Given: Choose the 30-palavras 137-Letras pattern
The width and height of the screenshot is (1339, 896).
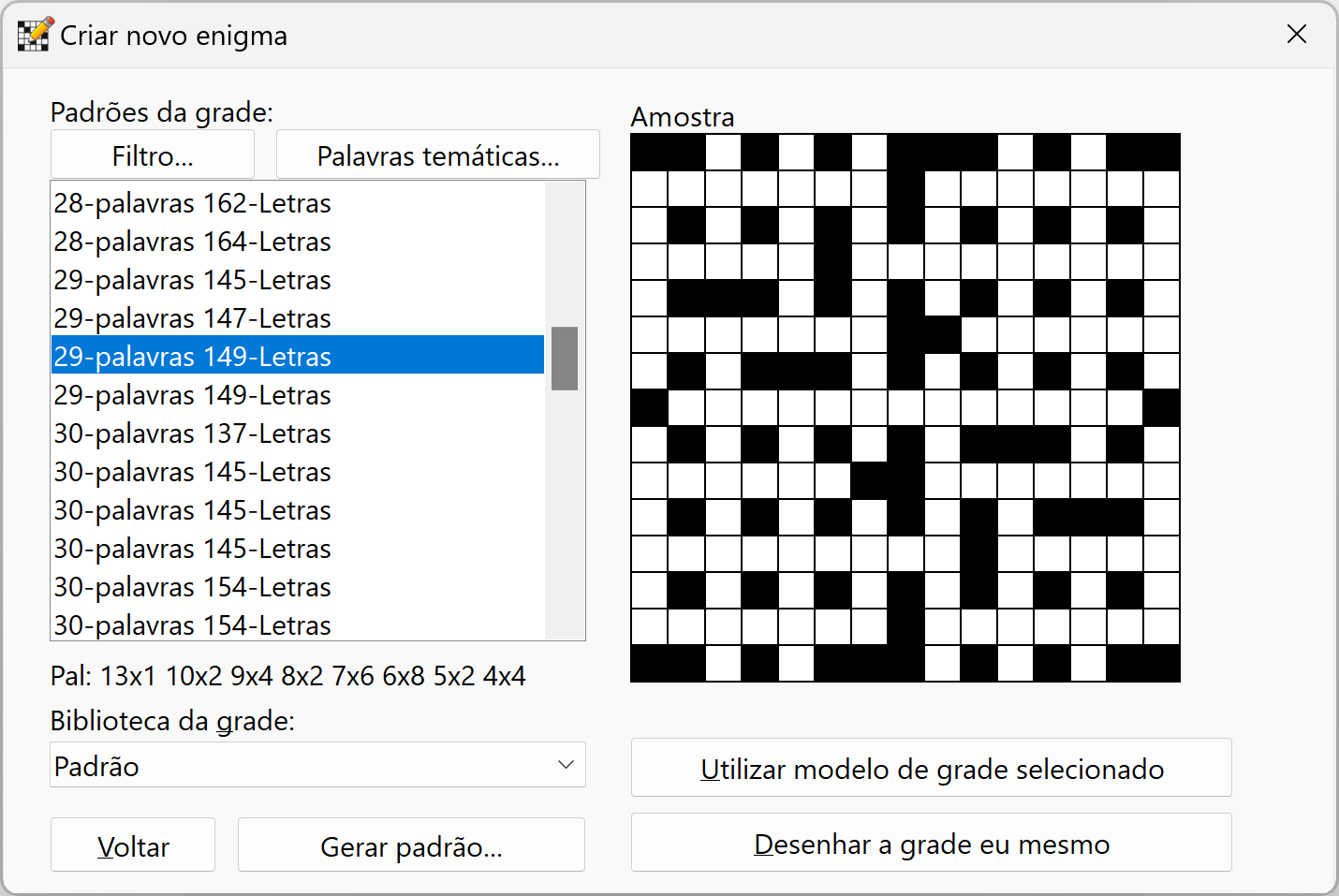Looking at the screenshot, I should [298, 433].
